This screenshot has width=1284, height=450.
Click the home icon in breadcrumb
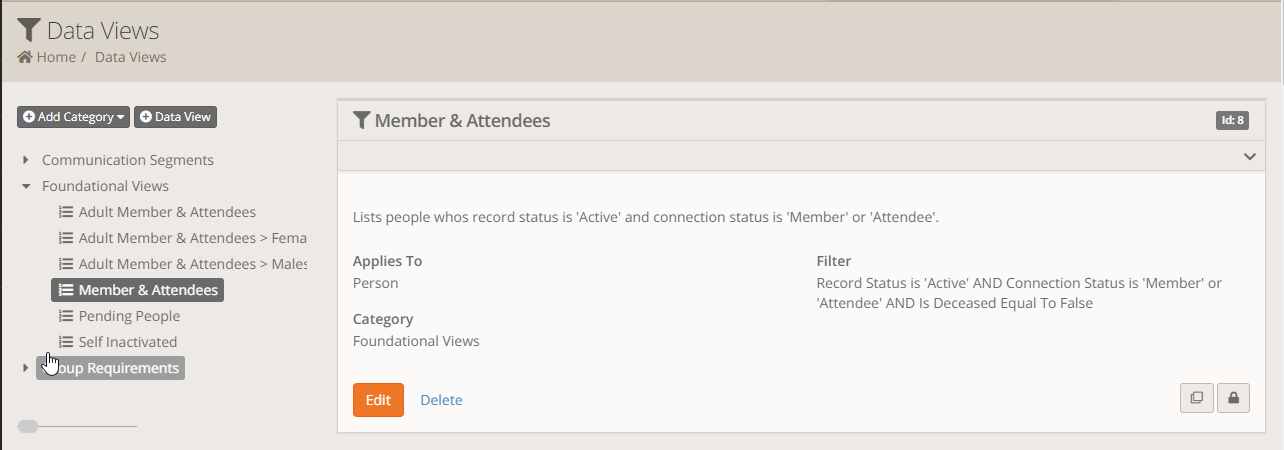[25, 57]
